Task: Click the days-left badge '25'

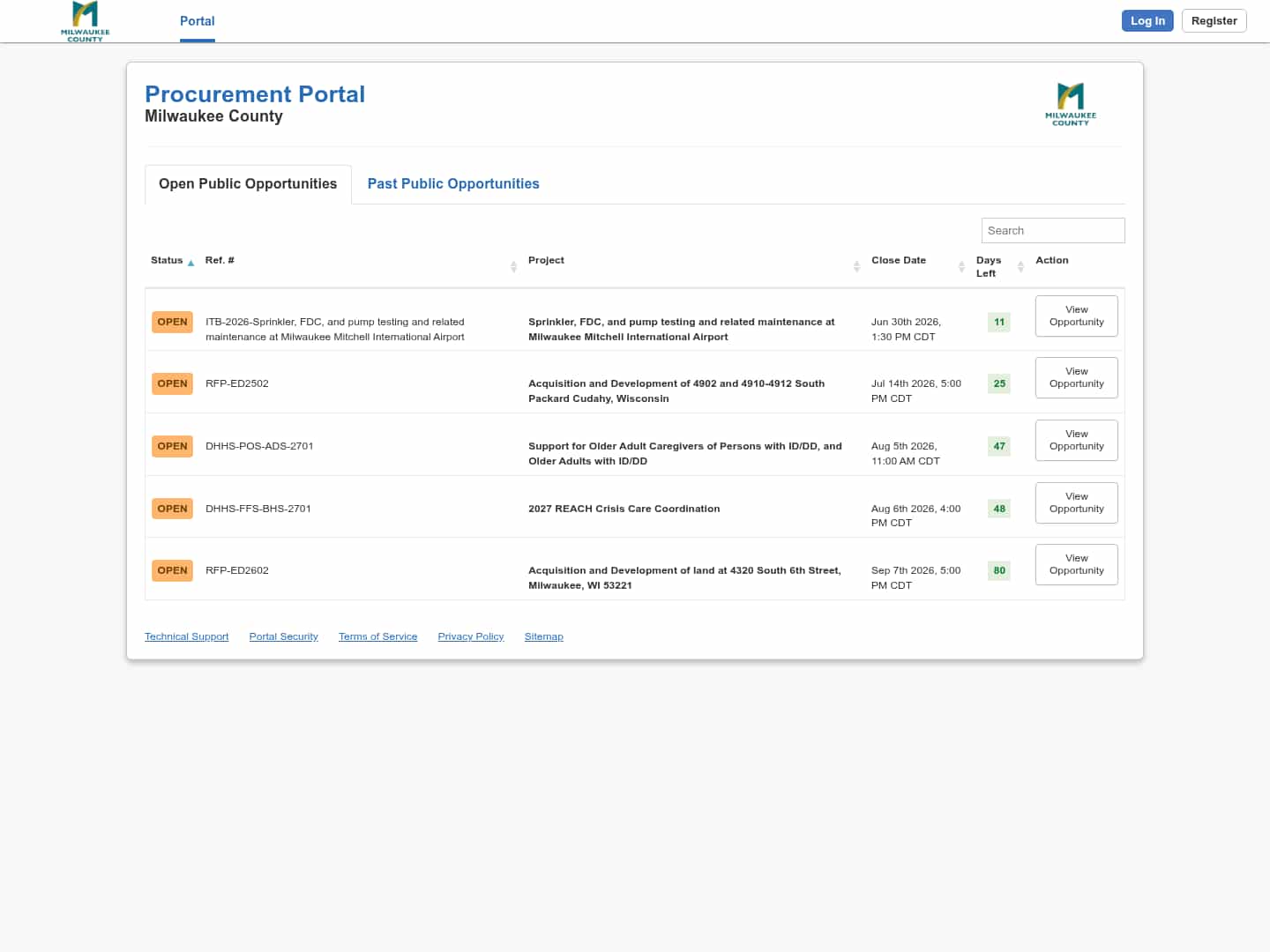Action: 999,383
